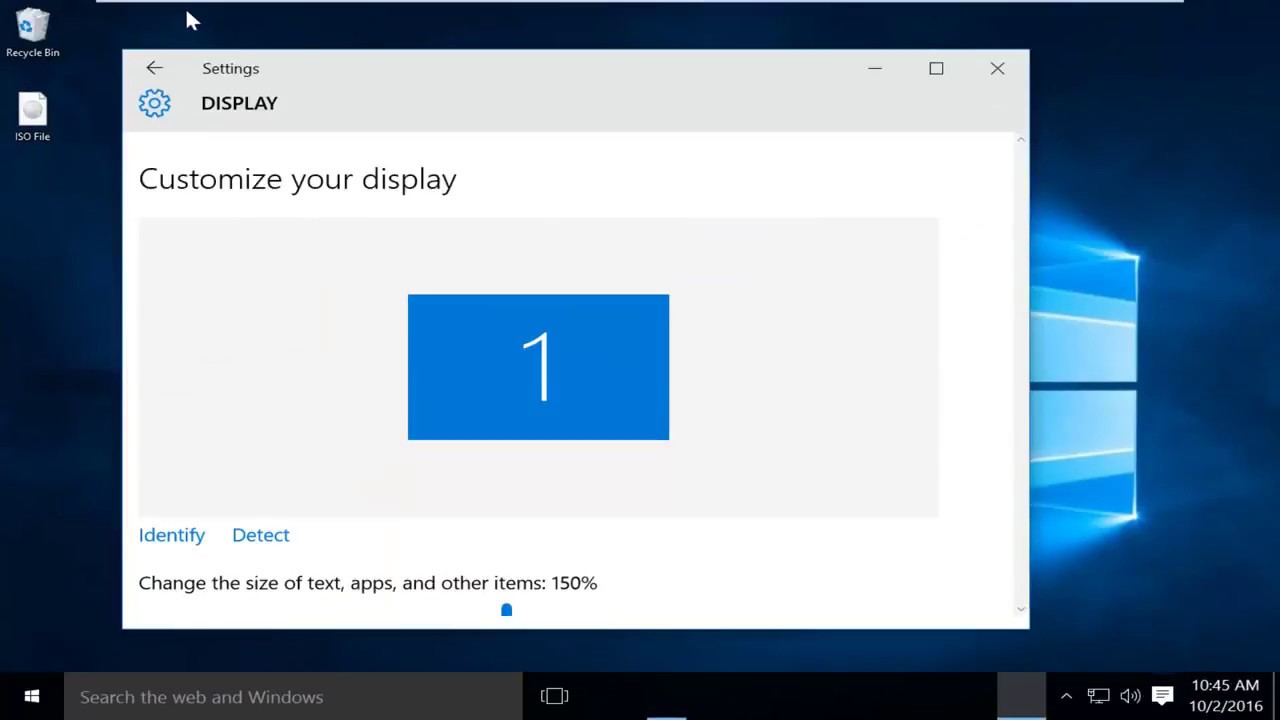
Task: Open the volume speaker tray icon
Action: [x=1130, y=697]
